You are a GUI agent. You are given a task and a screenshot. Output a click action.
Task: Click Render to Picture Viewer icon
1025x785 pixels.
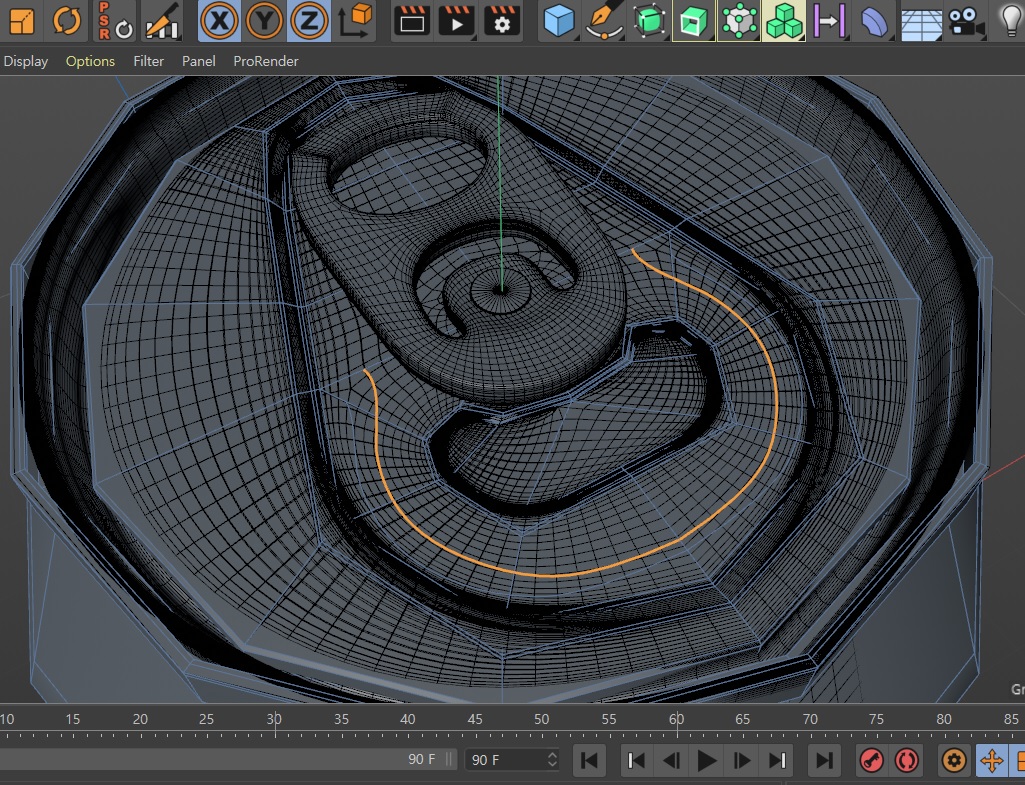[x=456, y=20]
